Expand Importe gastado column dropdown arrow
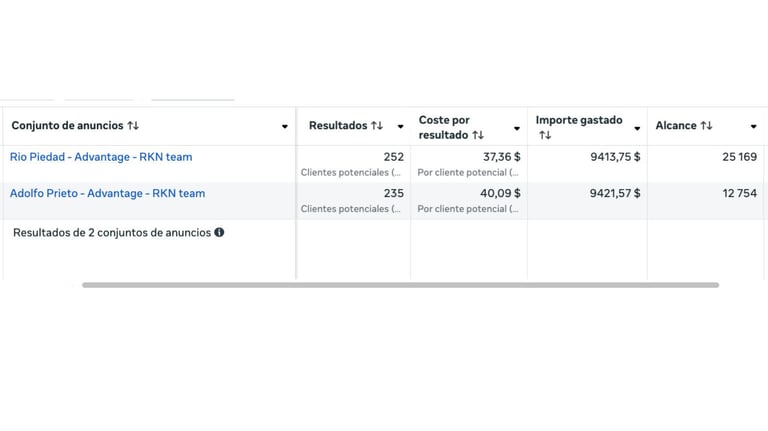Screen dimensions: 768x431 (x=637, y=128)
